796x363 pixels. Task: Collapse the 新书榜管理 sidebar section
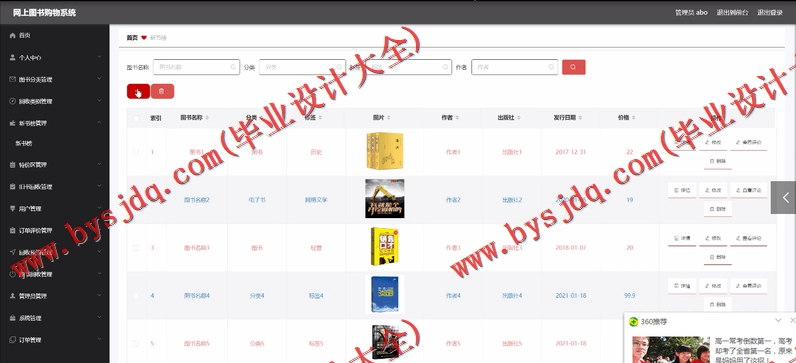click(x=100, y=122)
